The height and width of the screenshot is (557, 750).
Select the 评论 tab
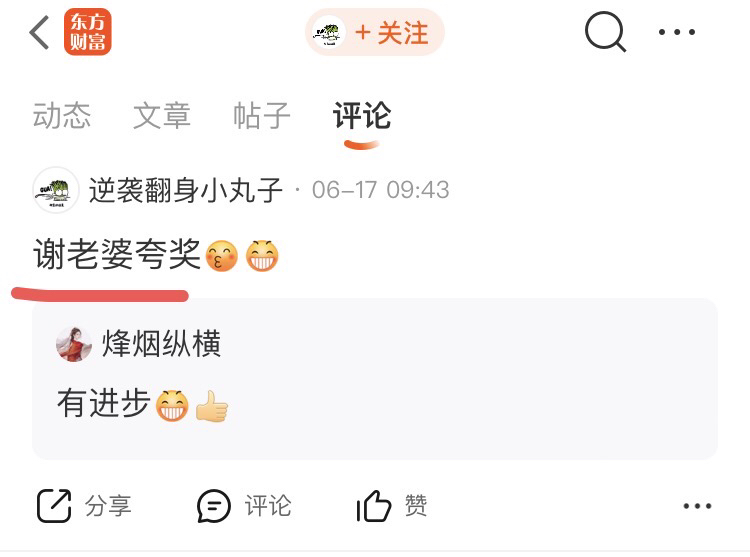(362, 116)
